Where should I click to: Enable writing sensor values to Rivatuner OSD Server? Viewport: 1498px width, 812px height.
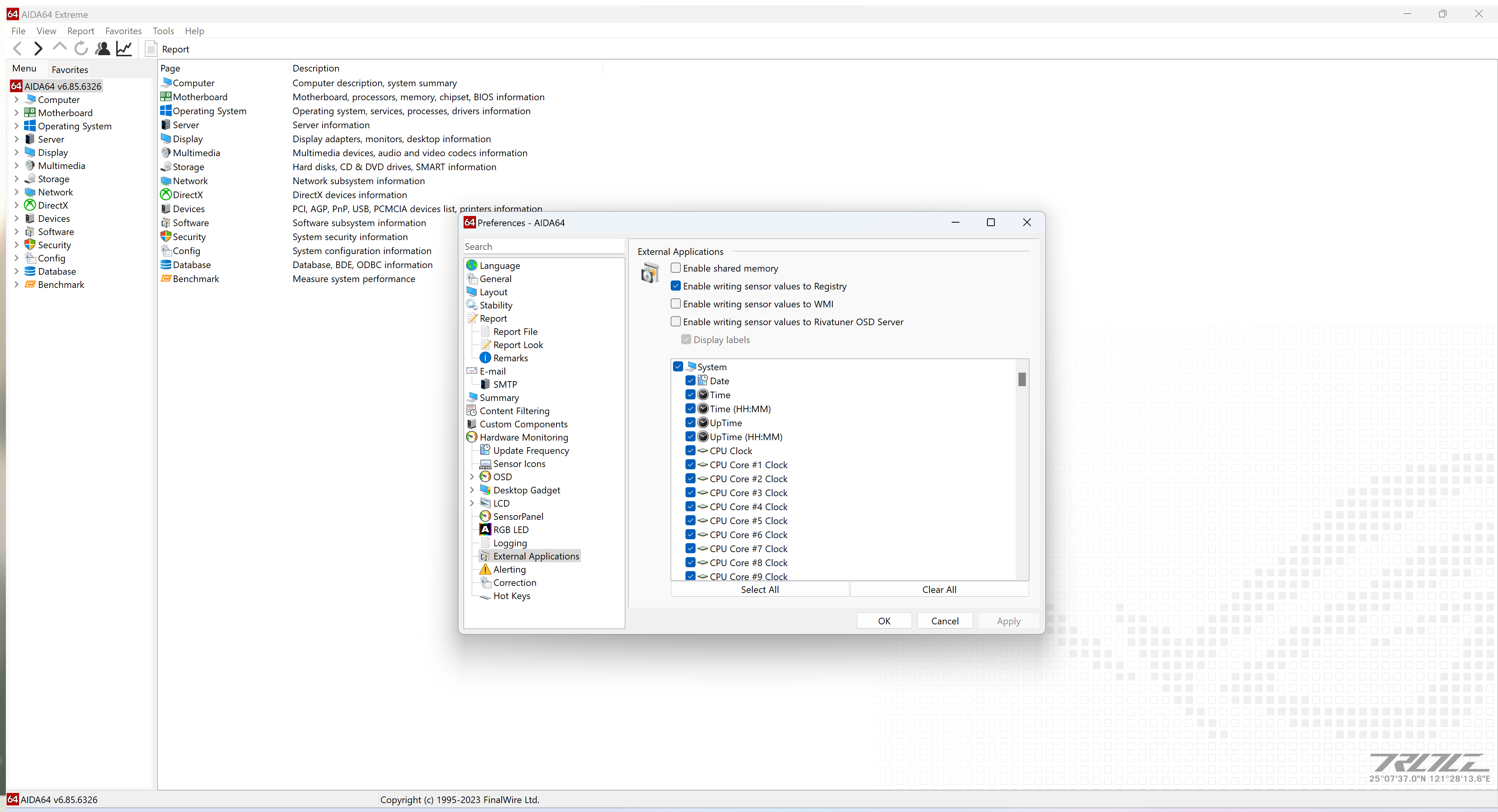(x=676, y=321)
